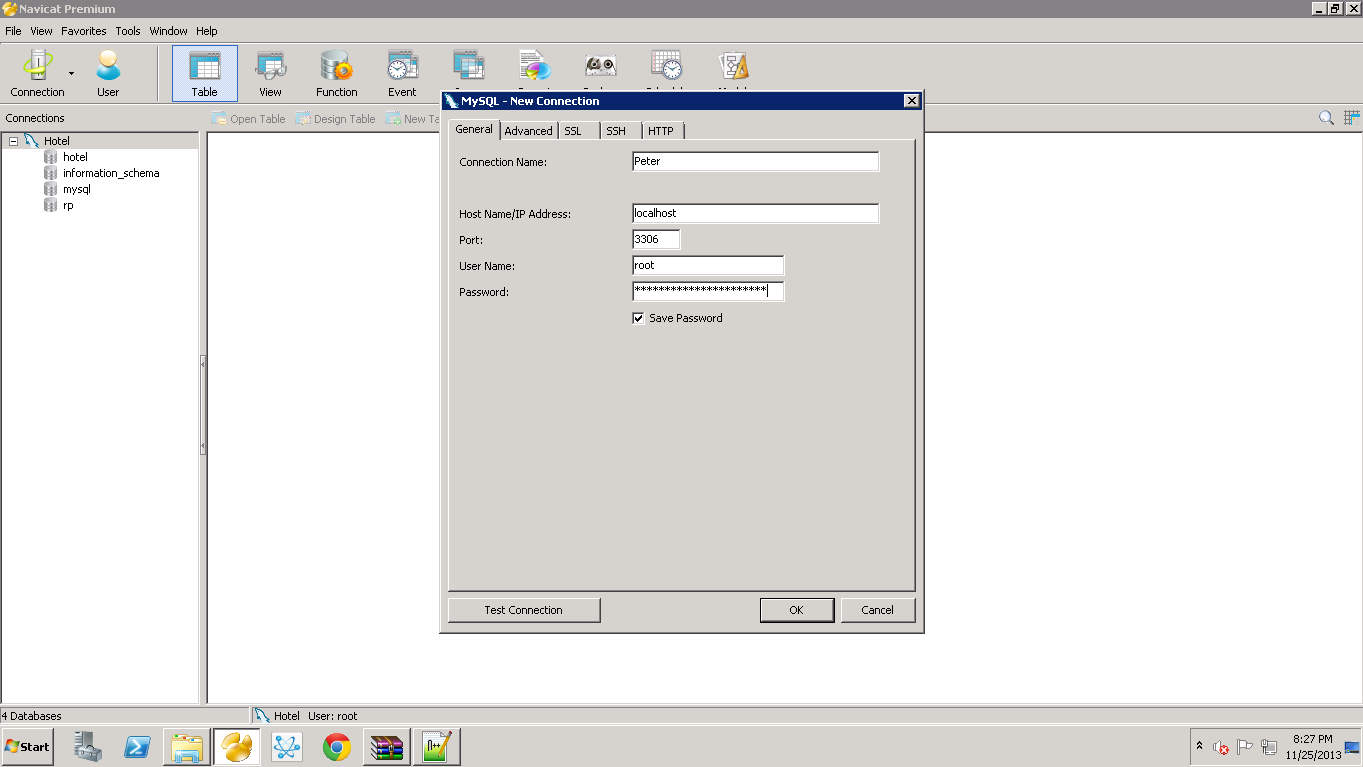Image resolution: width=1363 pixels, height=767 pixels.
Task: Open the Tools menu
Action: [128, 31]
